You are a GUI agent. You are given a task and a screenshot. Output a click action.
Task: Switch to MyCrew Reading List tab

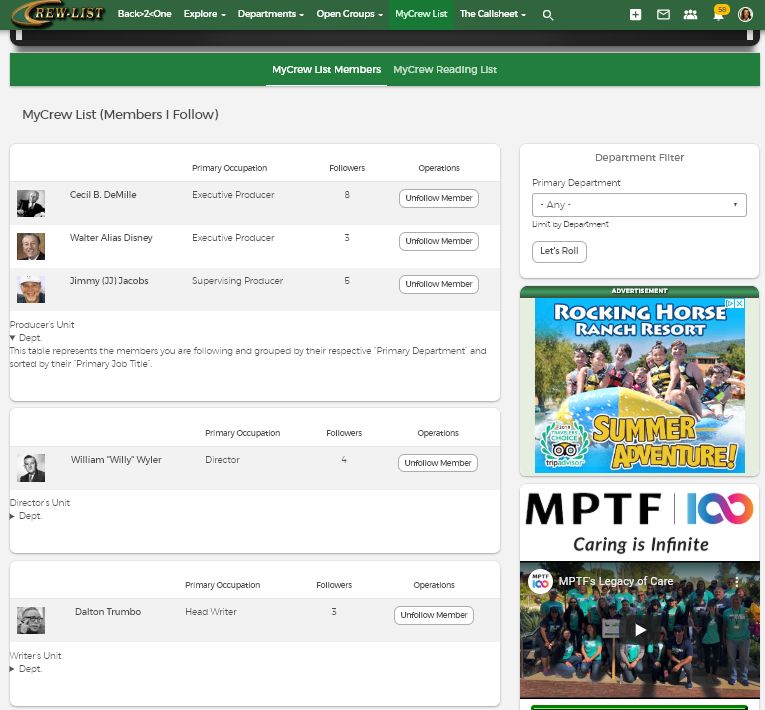pos(445,70)
